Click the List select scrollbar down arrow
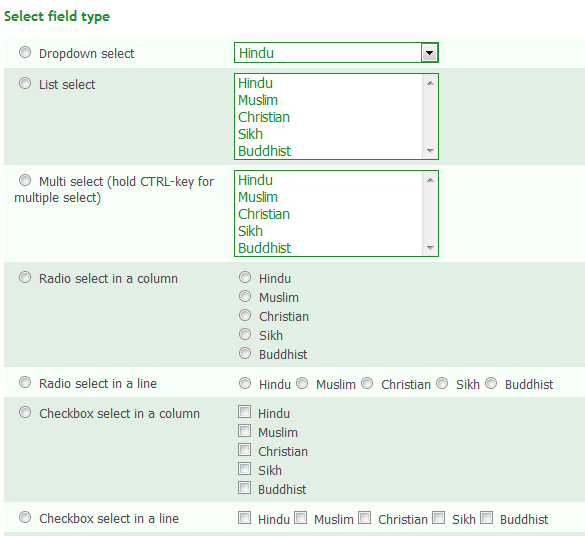The height and width of the screenshot is (536, 585). pos(430,151)
